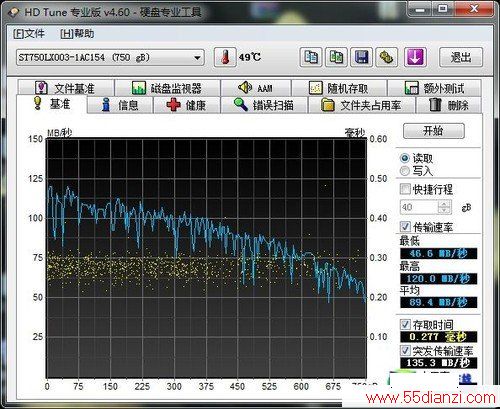Expand the ST750LX003 drive dropdown
The width and height of the screenshot is (500, 409).
[197, 58]
